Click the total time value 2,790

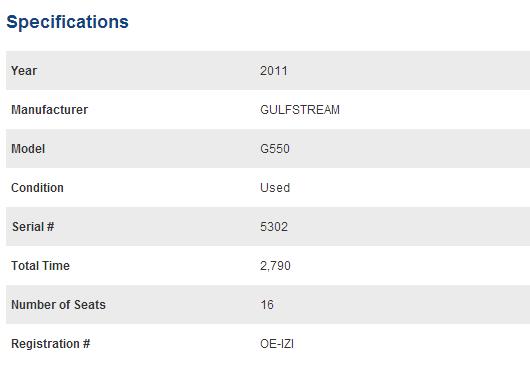275,266
